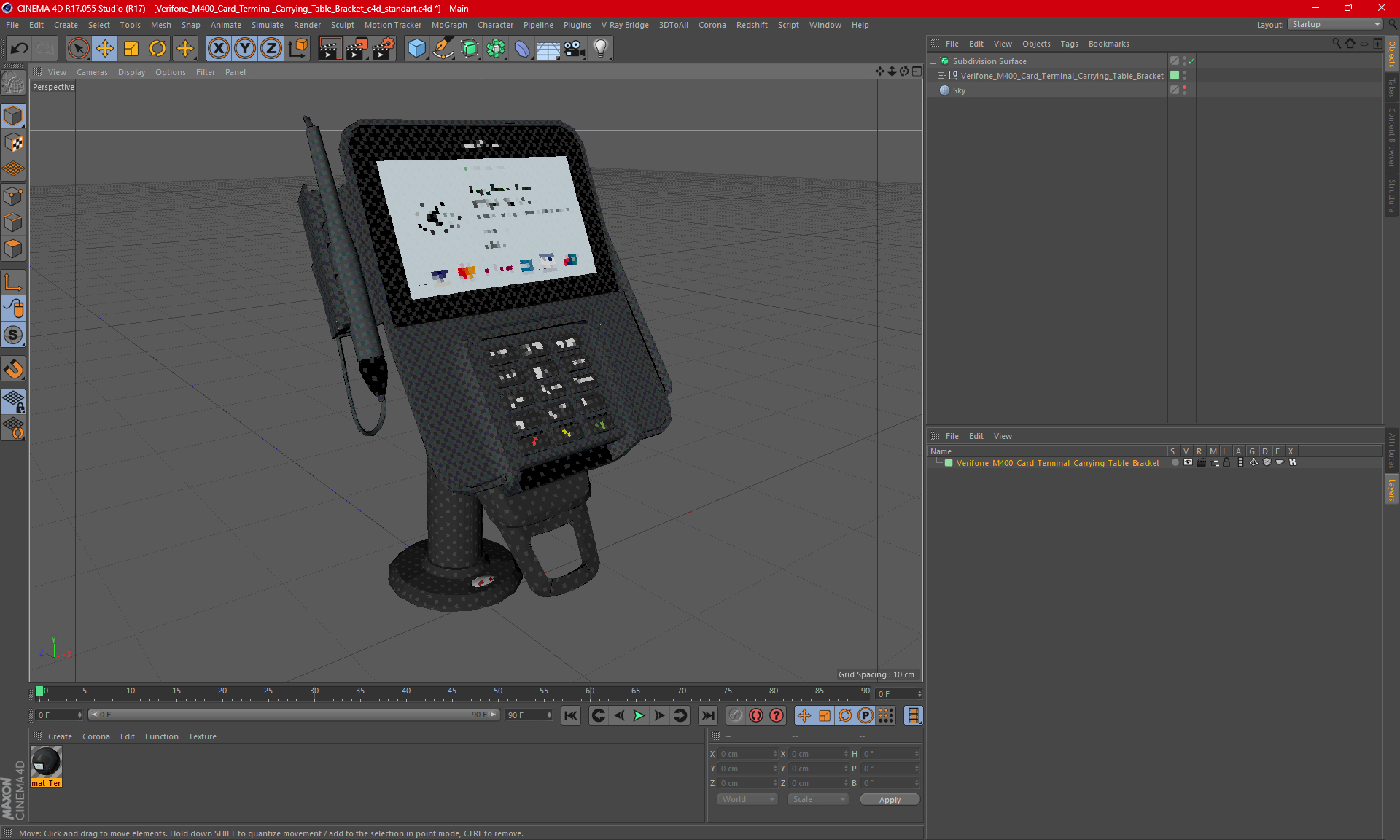
Task: Open the Scale mode dropdown
Action: pyautogui.click(x=818, y=800)
